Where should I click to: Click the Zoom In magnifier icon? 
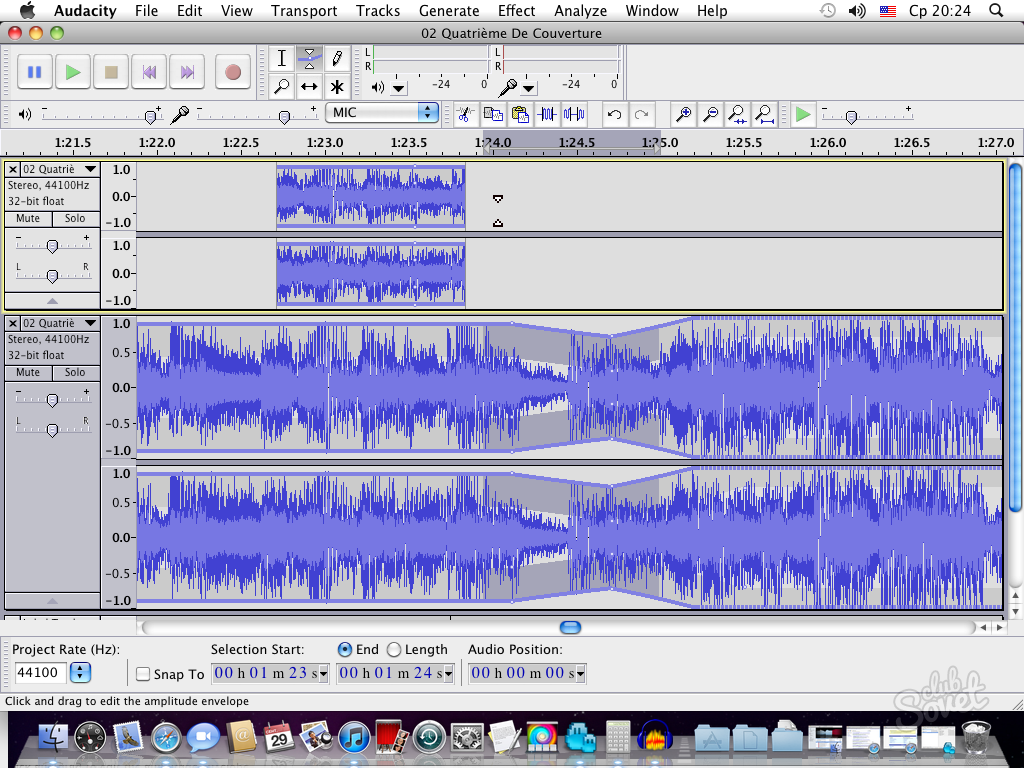683,115
